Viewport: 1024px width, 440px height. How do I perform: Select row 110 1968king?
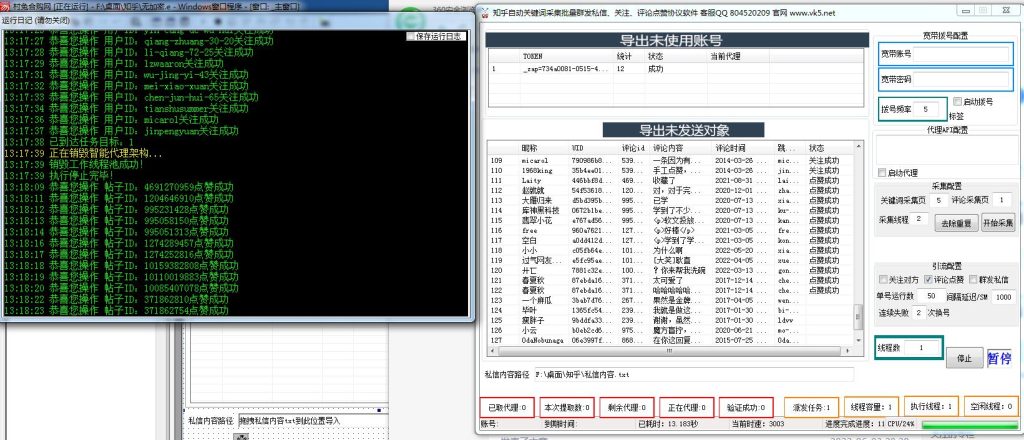point(671,170)
